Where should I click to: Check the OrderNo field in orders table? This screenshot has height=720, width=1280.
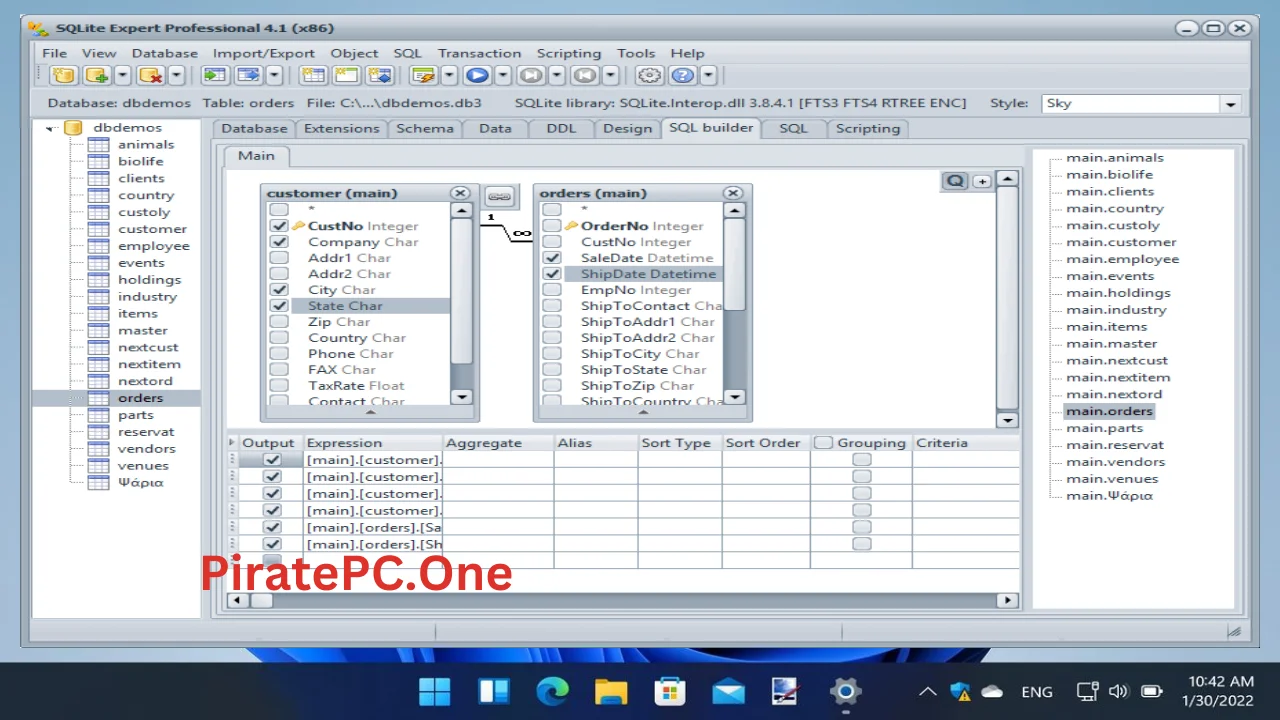(x=551, y=226)
